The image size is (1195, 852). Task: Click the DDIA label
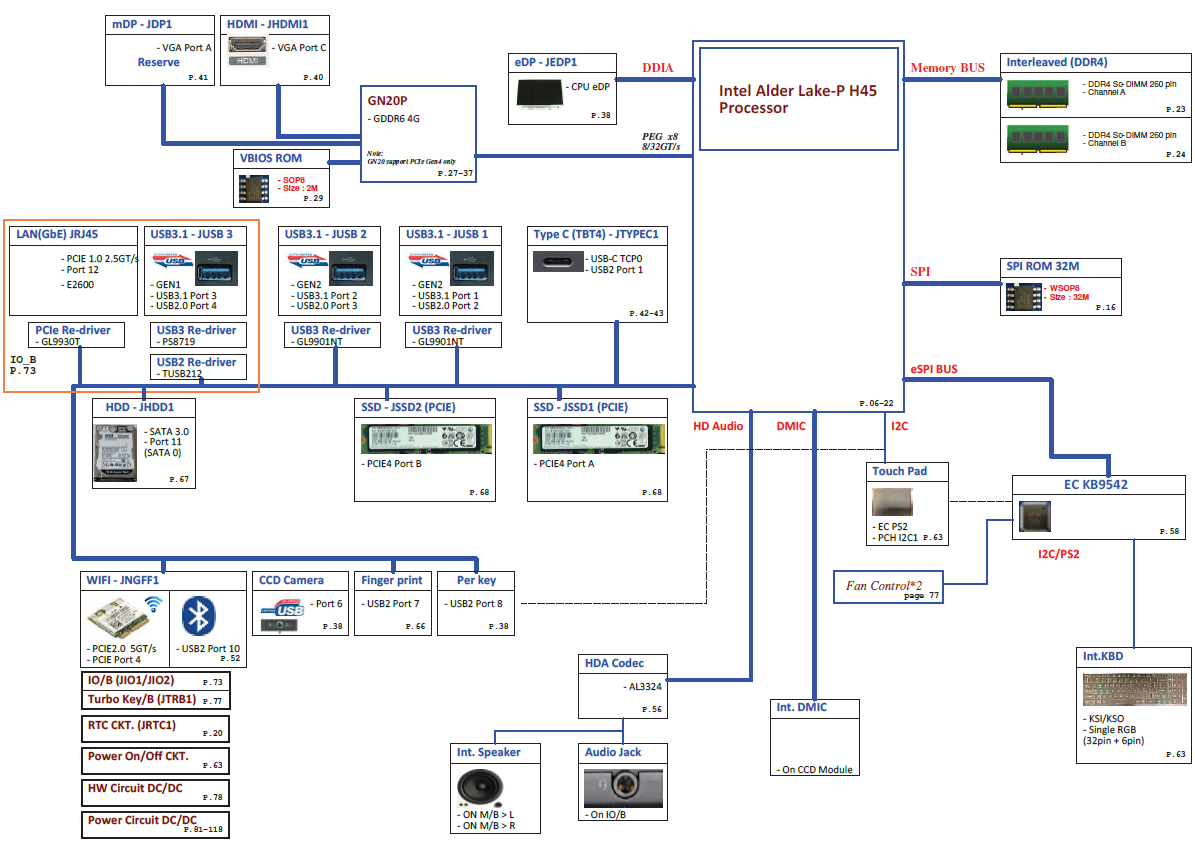(x=658, y=68)
